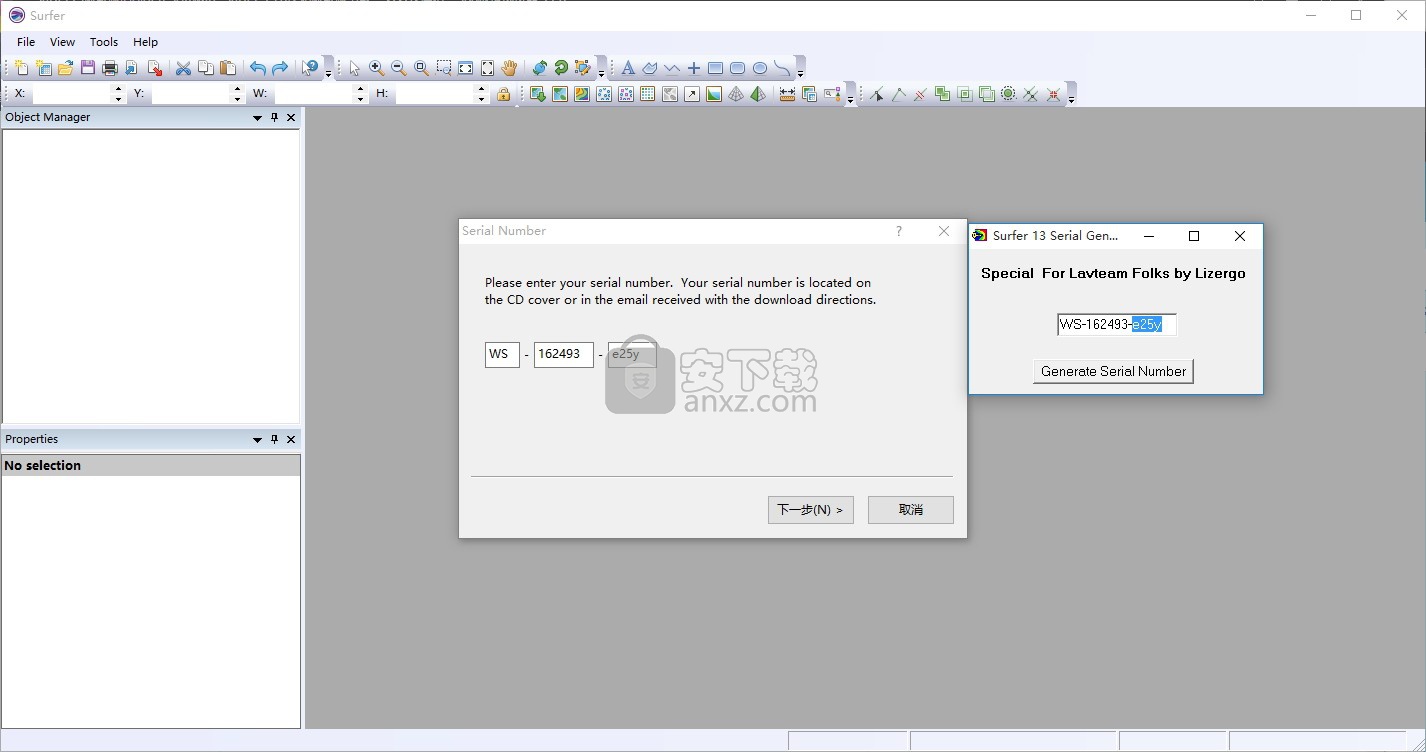Click the New 3D Wireframe icon
Viewport: 1426px width, 752px height.
[736, 94]
